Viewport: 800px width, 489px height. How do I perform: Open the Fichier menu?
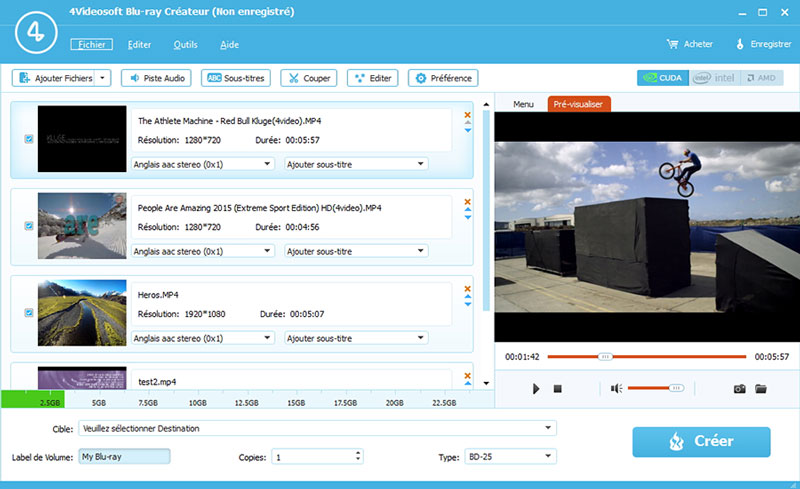91,44
